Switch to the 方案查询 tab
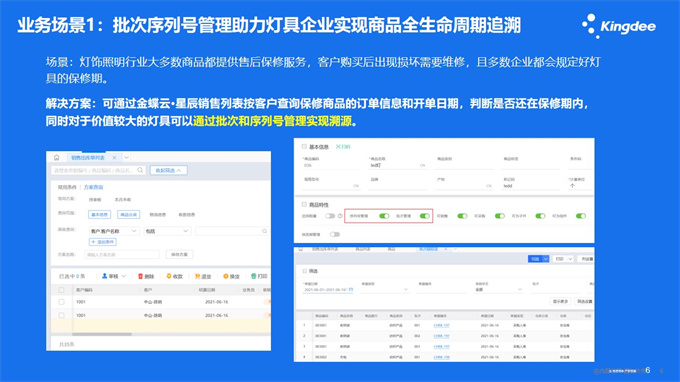680x382 pixels. 93,187
